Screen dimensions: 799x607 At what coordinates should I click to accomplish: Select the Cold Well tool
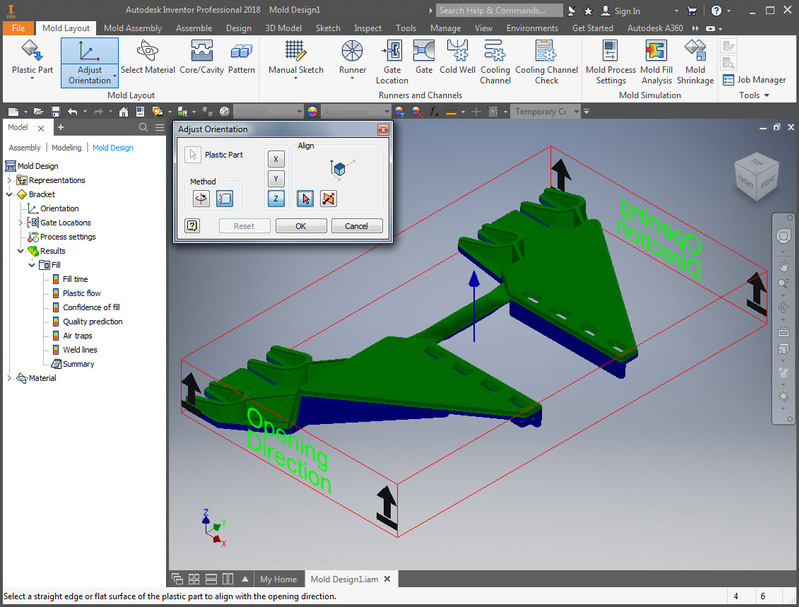coord(457,57)
